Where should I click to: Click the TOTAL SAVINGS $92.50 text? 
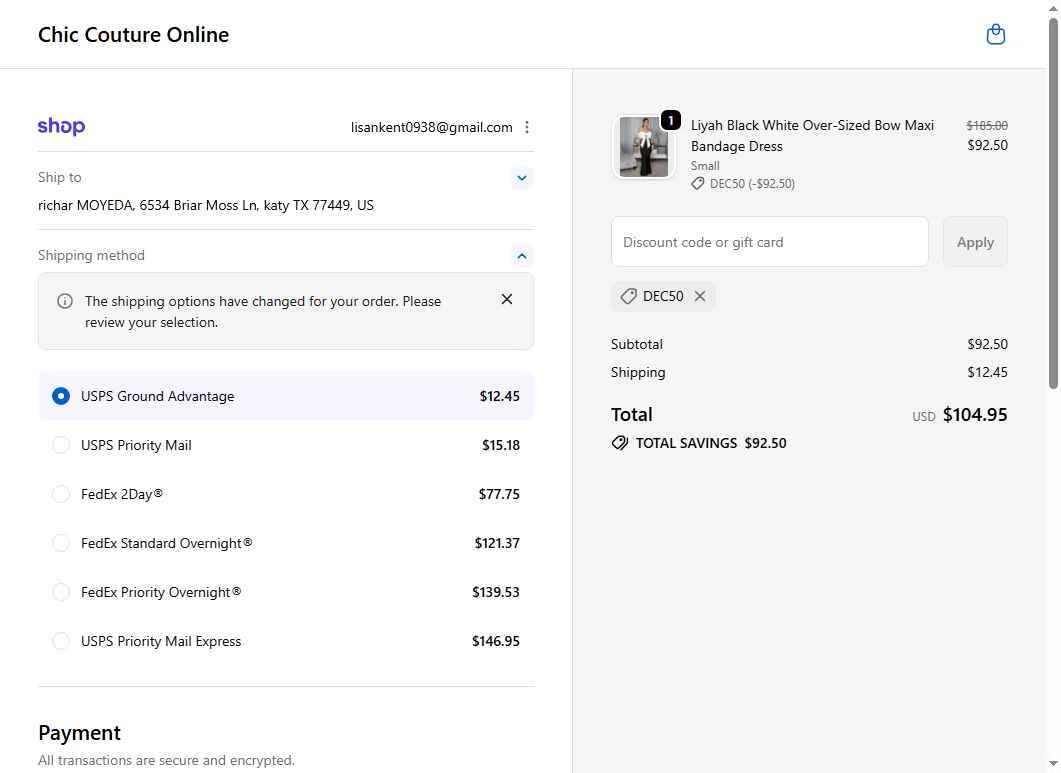coord(710,443)
